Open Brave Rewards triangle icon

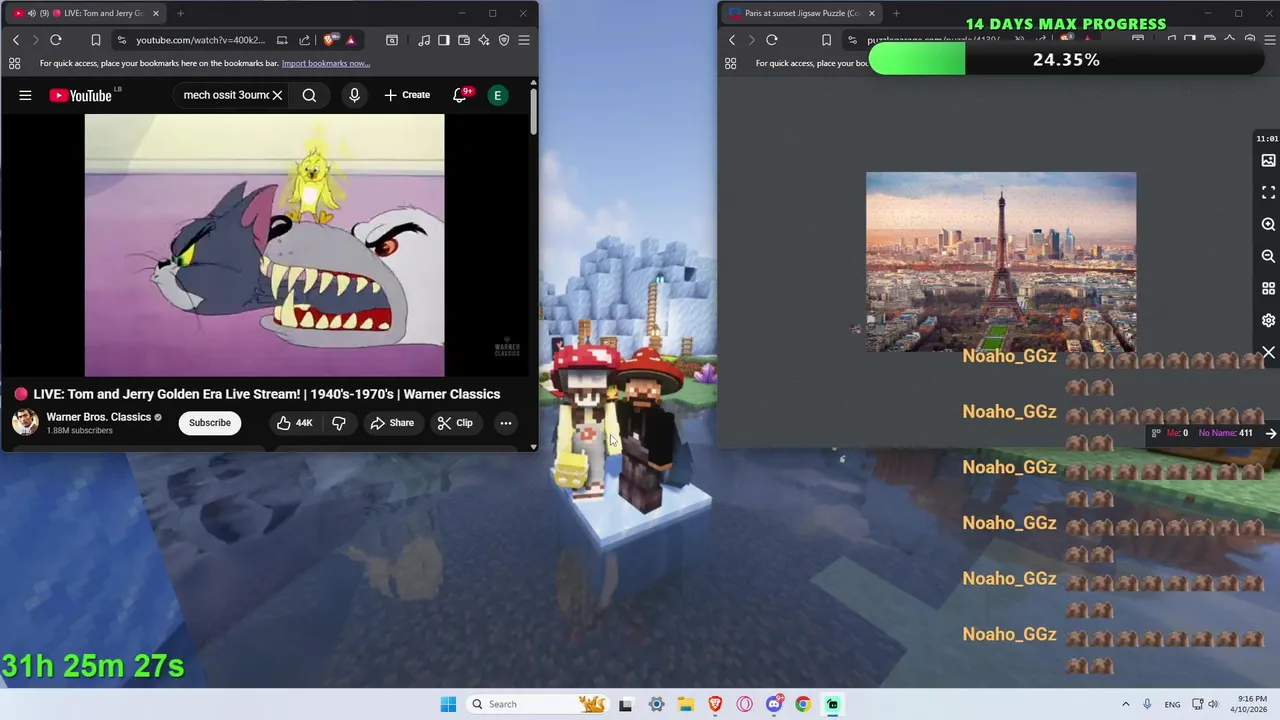pyautogui.click(x=350, y=40)
